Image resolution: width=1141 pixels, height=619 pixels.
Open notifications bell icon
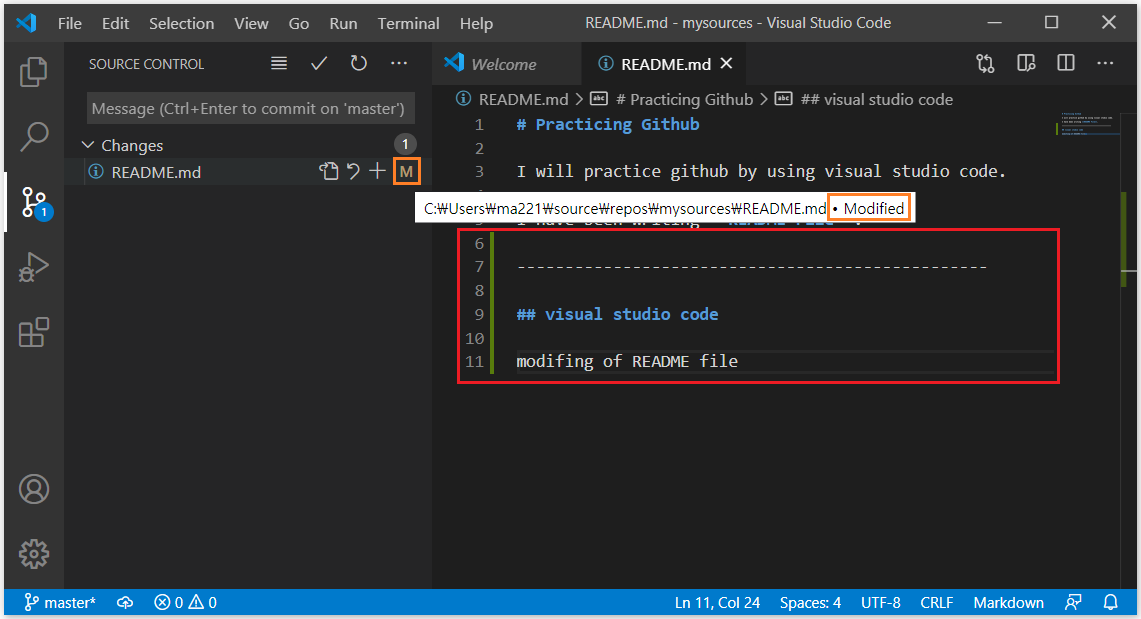pyautogui.click(x=1110, y=602)
